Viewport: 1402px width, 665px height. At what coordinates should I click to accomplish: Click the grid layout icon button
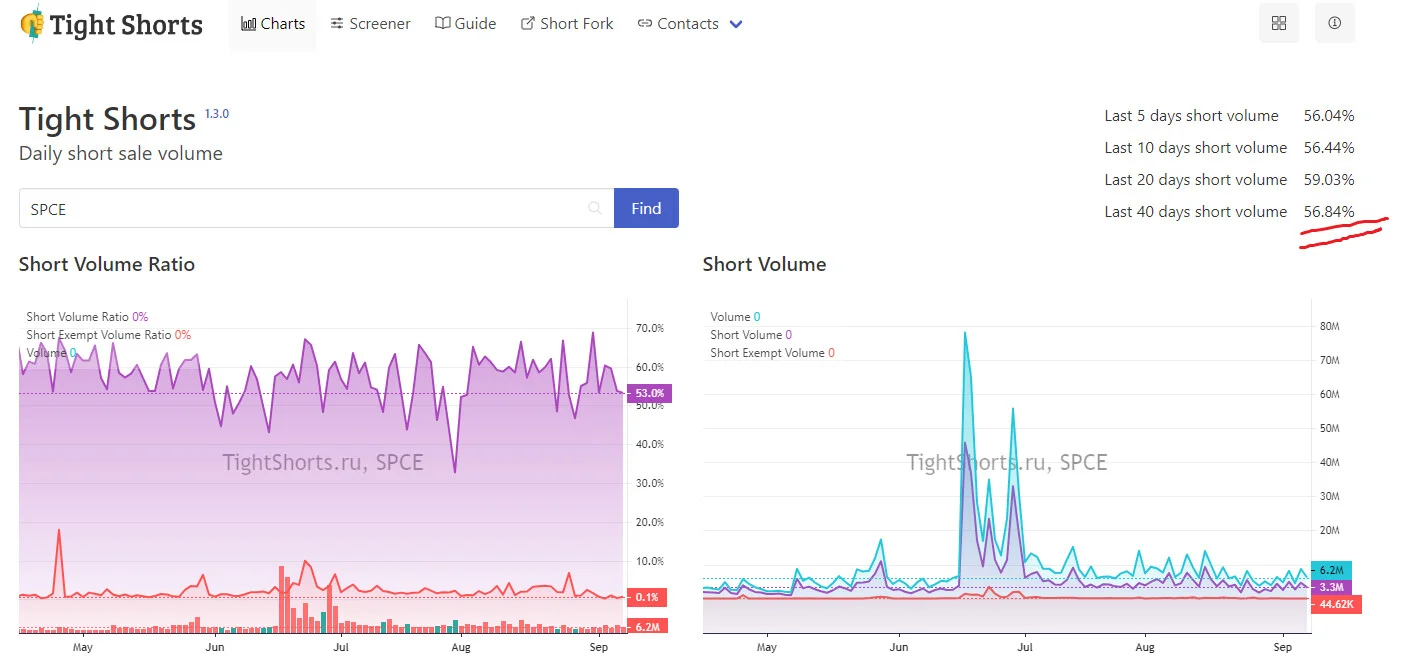[1278, 24]
